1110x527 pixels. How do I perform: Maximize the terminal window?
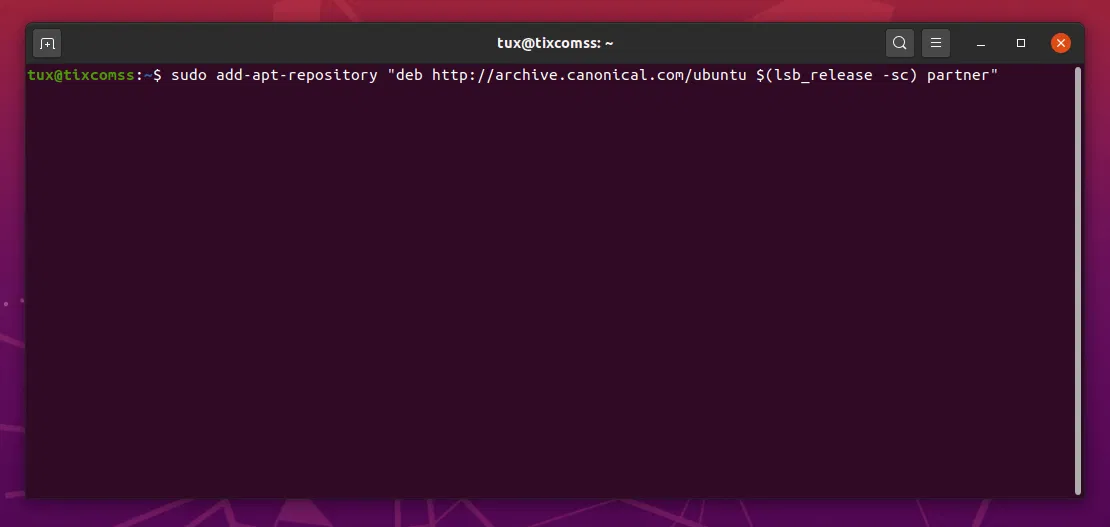[x=1021, y=43]
